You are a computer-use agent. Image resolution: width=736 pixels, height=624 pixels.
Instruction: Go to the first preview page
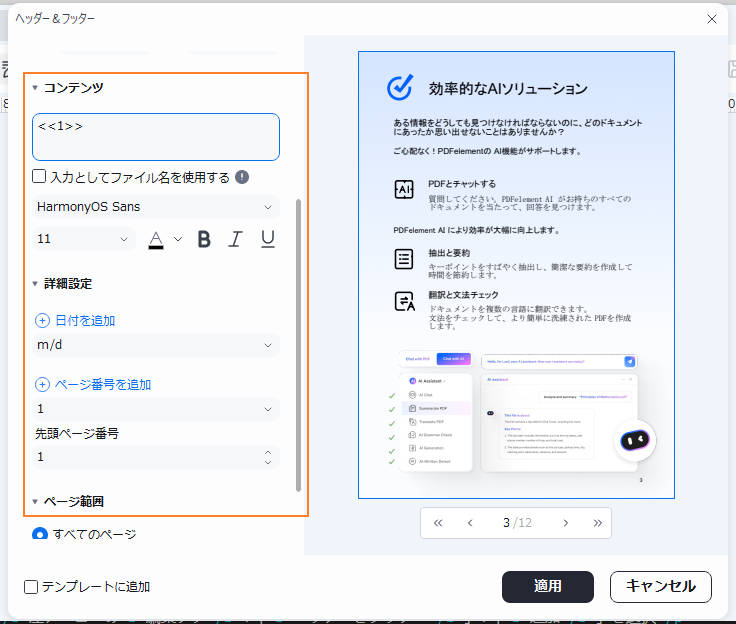coord(438,523)
